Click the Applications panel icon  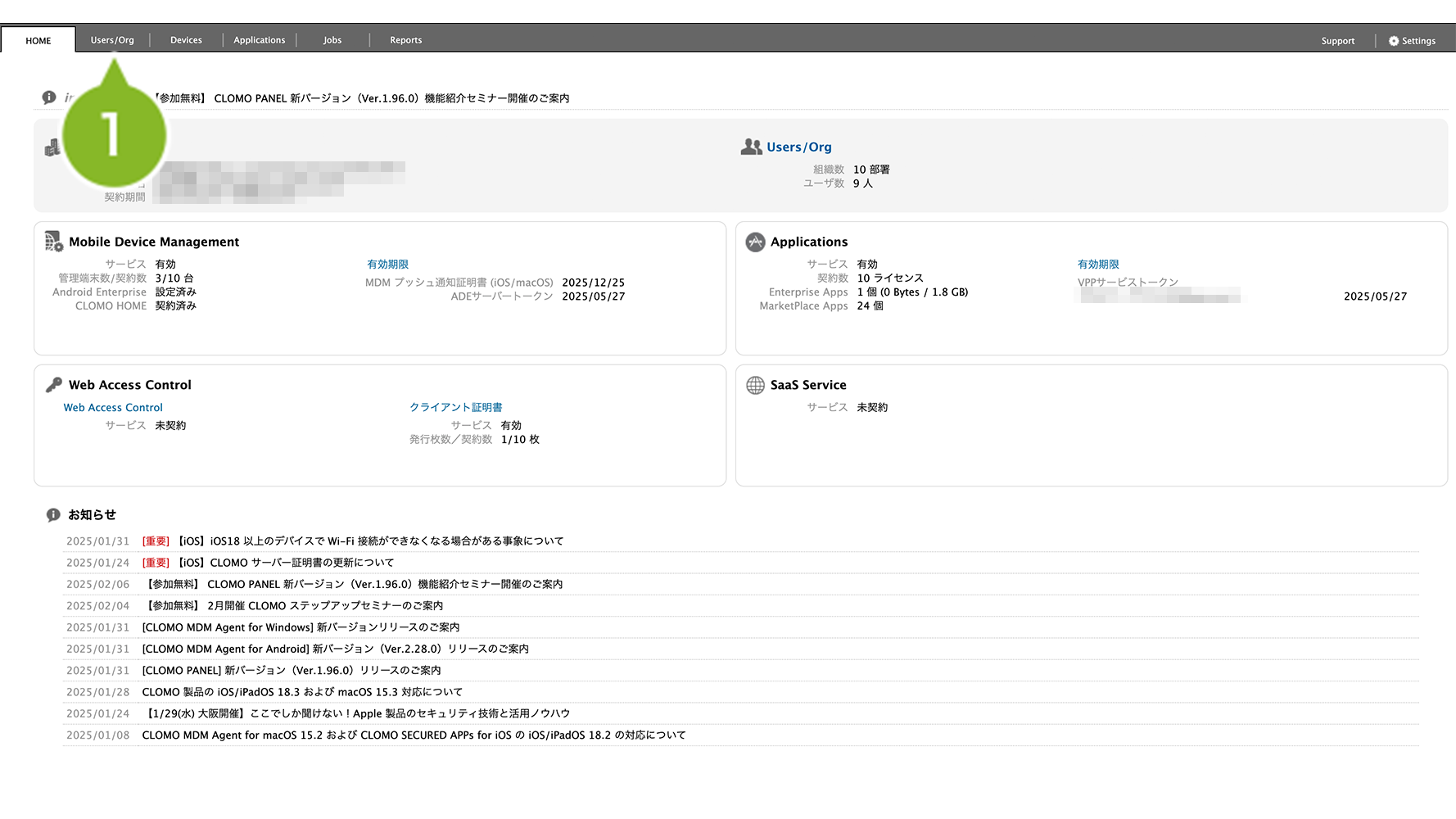755,242
